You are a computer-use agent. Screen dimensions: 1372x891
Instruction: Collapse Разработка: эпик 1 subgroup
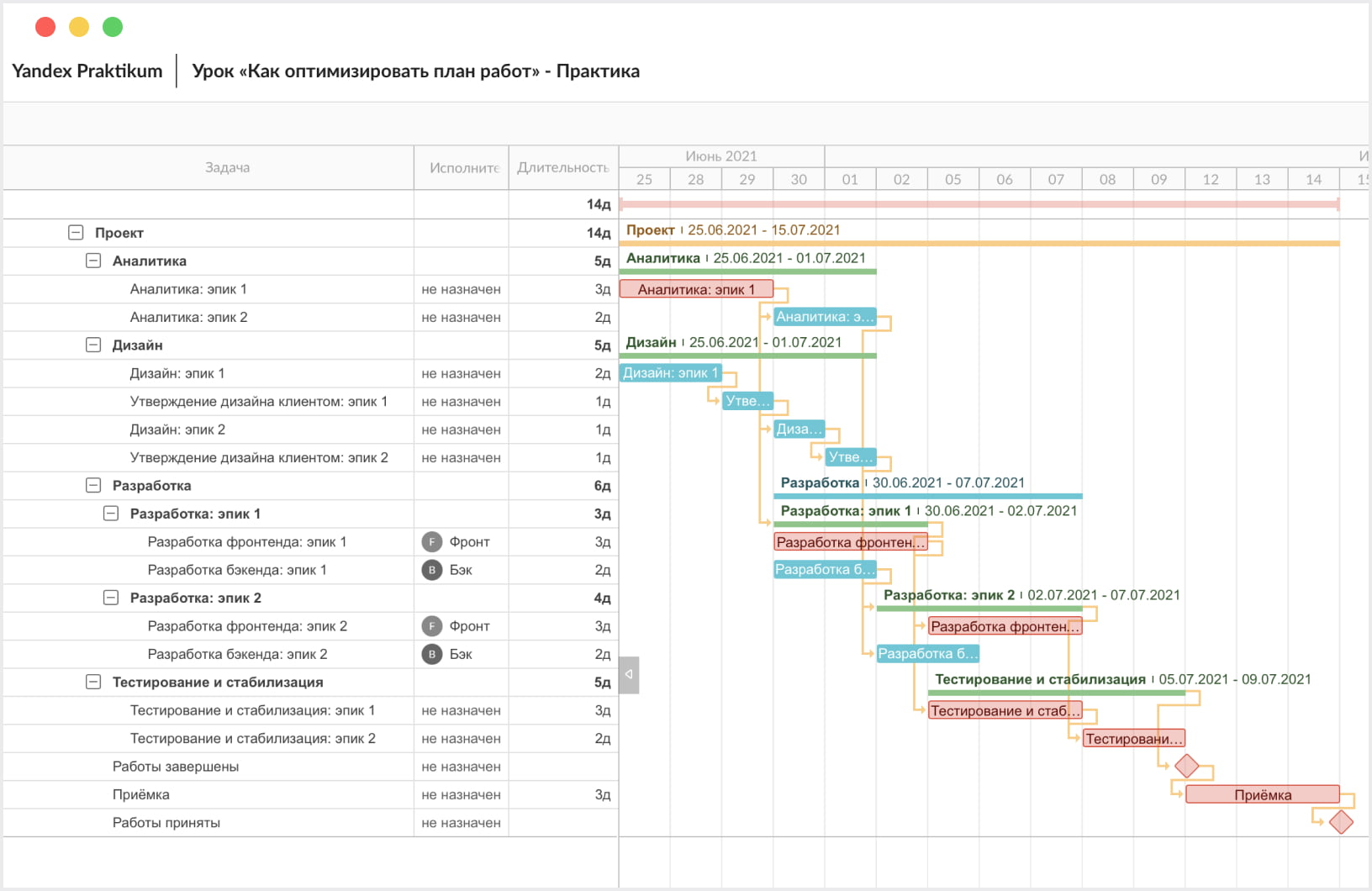click(x=111, y=514)
